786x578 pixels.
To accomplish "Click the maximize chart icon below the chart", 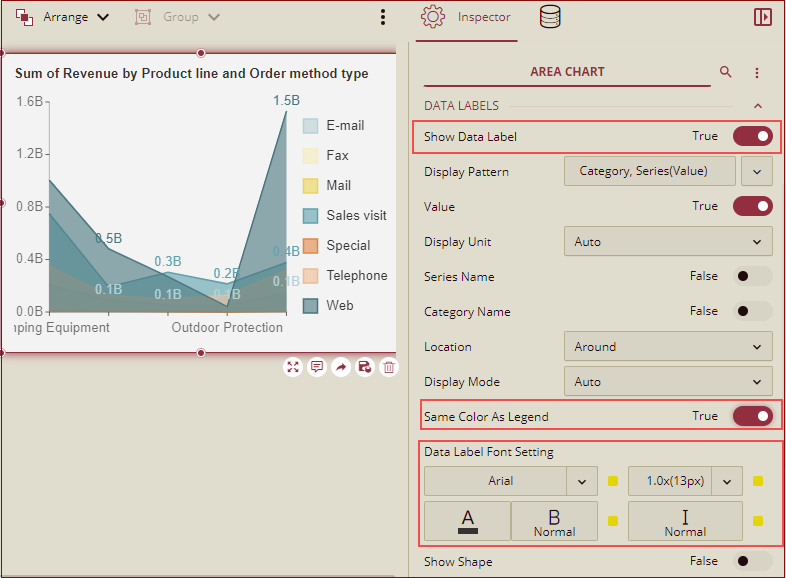I will [x=293, y=367].
